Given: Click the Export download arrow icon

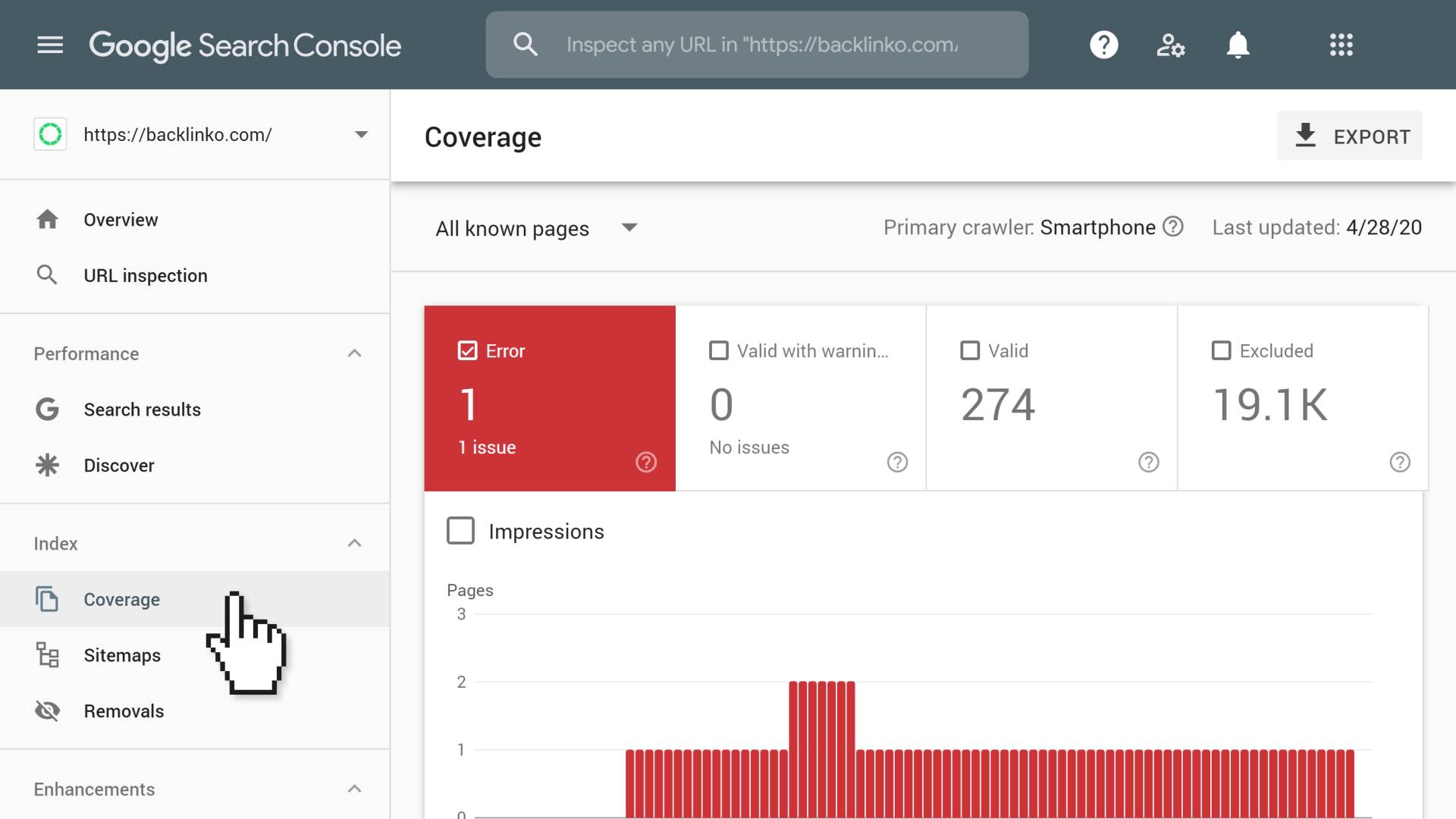Looking at the screenshot, I should pos(1305,135).
